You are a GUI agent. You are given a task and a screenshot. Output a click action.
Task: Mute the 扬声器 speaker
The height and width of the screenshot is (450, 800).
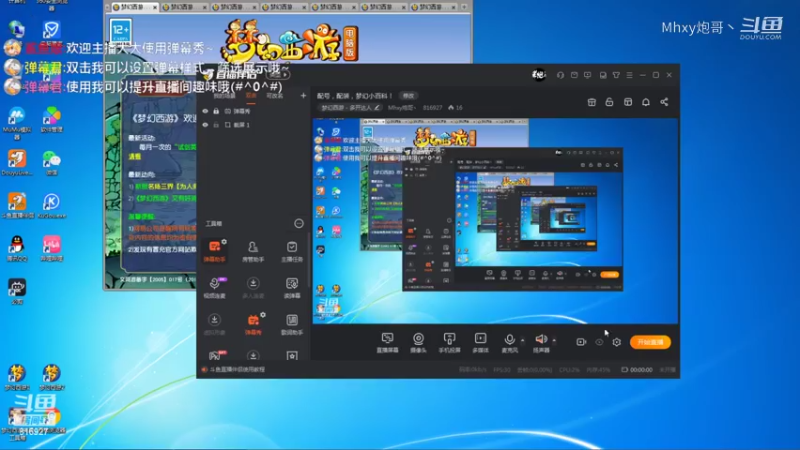click(541, 342)
